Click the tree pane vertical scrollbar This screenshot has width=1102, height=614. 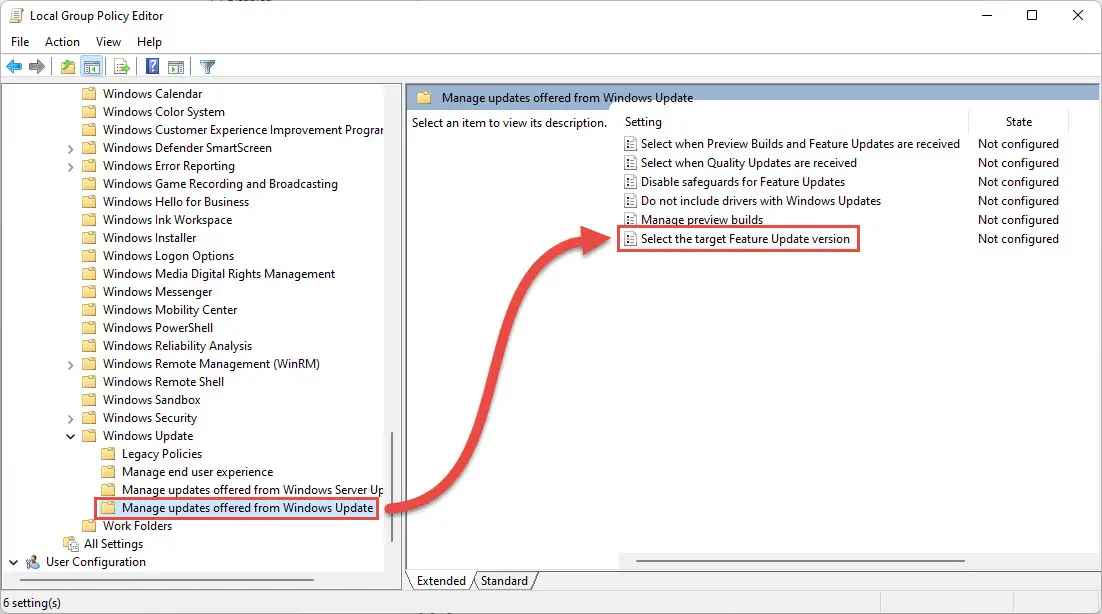click(391, 486)
